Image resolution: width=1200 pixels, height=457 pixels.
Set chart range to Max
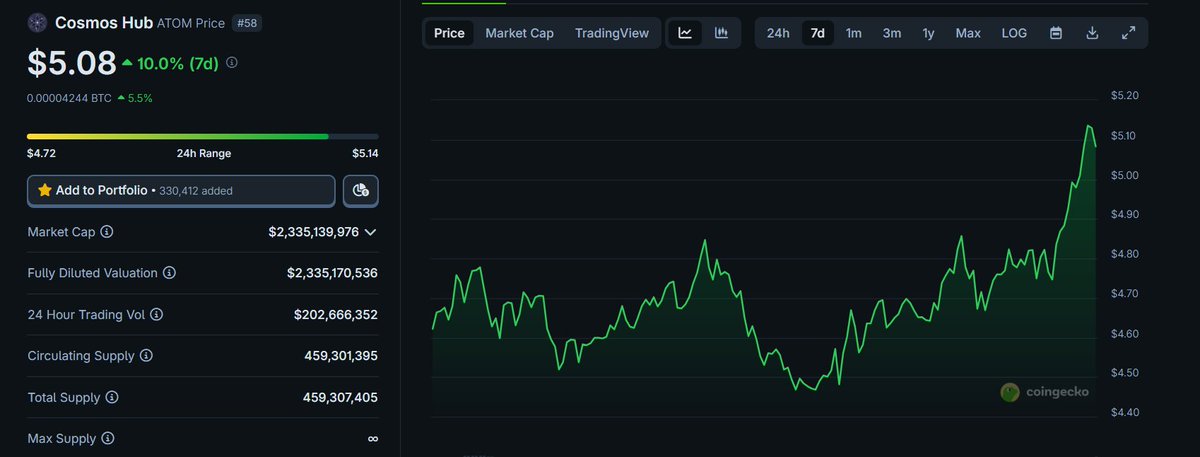pyautogui.click(x=968, y=33)
